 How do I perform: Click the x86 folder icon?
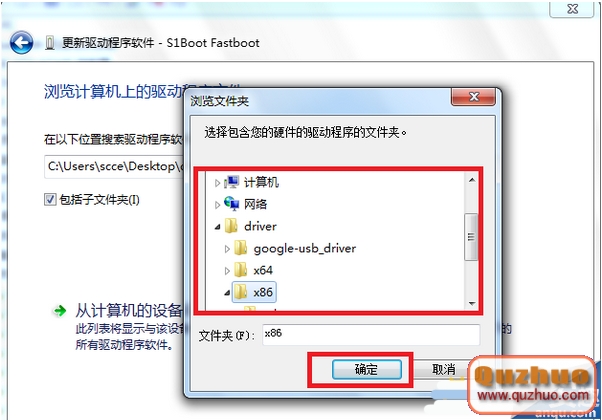point(241,292)
